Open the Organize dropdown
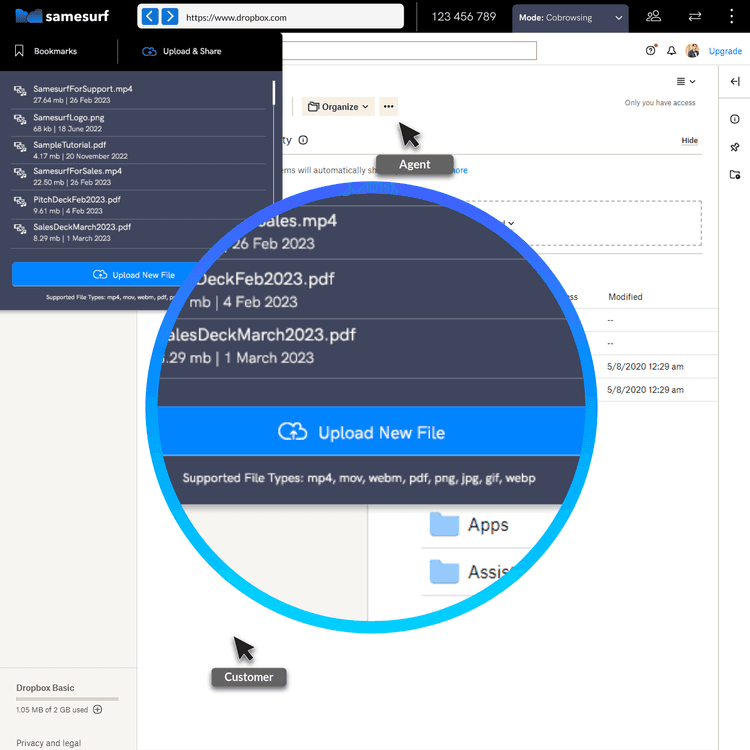The image size is (750, 750). [338, 107]
